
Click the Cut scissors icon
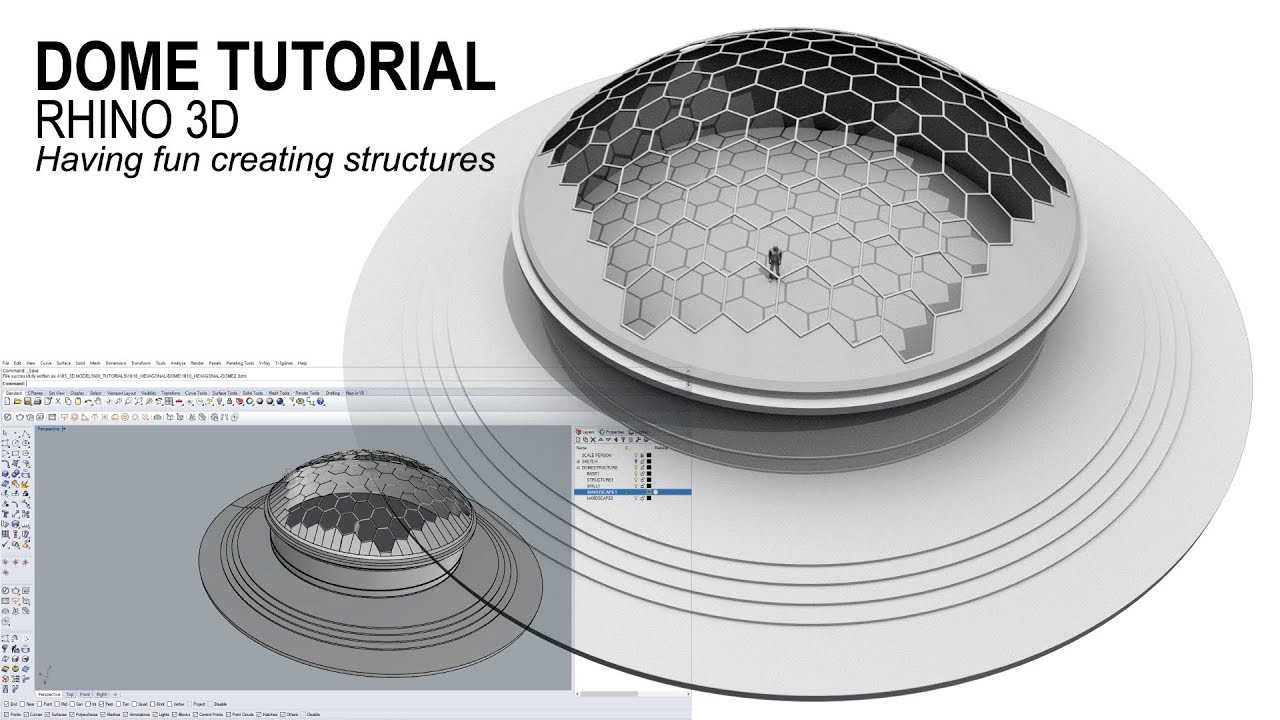point(58,401)
